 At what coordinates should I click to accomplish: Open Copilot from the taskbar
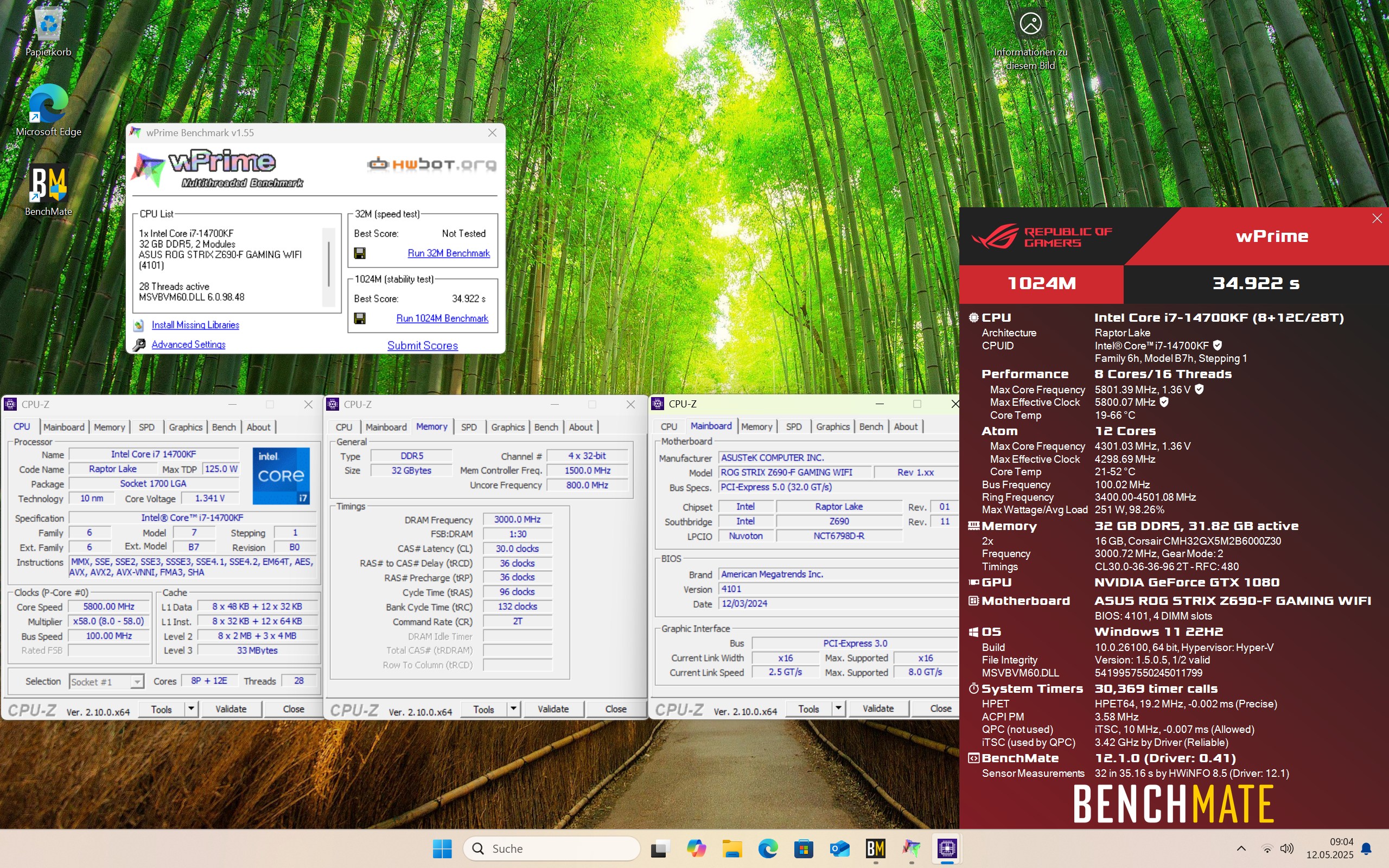pos(696,848)
